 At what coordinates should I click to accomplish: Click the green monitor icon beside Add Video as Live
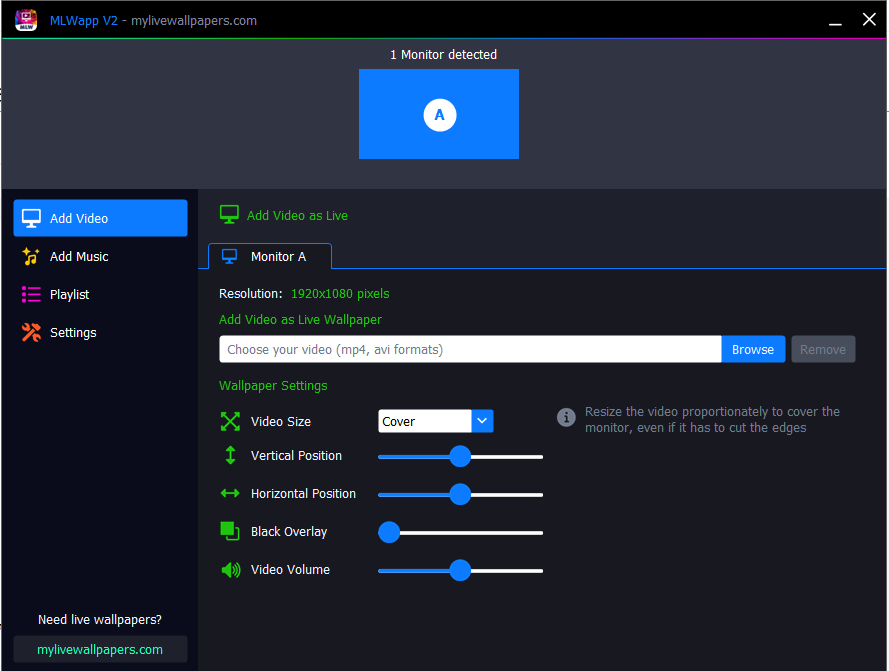(228, 214)
